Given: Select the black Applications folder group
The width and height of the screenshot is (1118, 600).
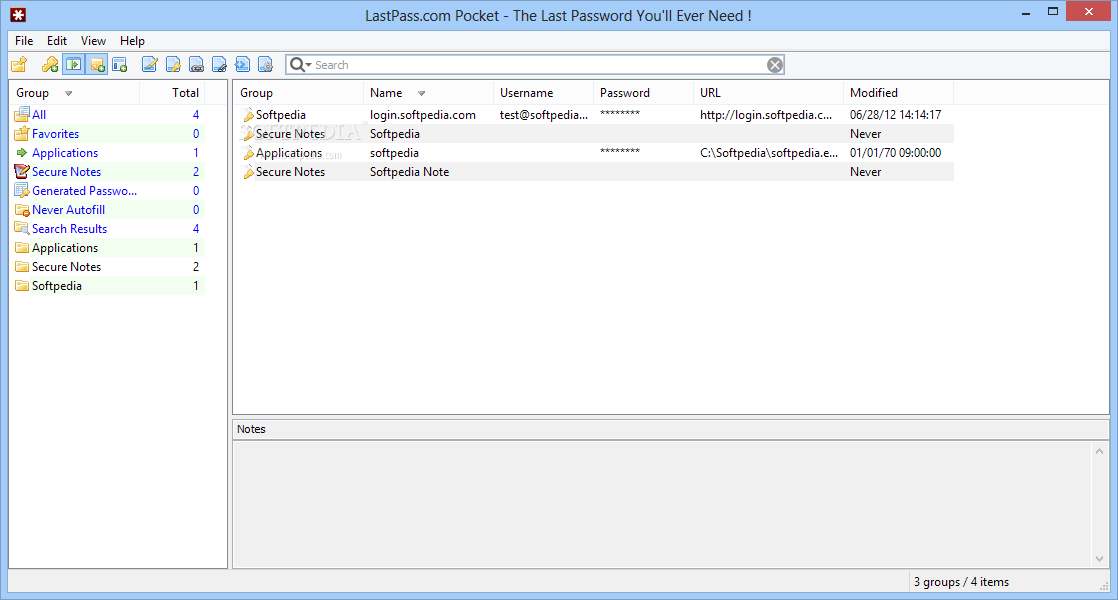Looking at the screenshot, I should (65, 248).
